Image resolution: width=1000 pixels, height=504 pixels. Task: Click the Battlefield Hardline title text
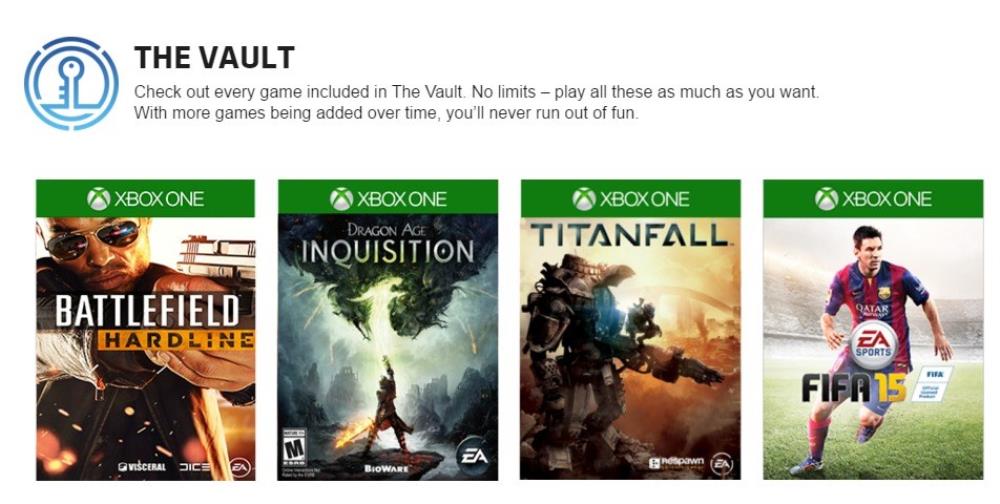153,323
